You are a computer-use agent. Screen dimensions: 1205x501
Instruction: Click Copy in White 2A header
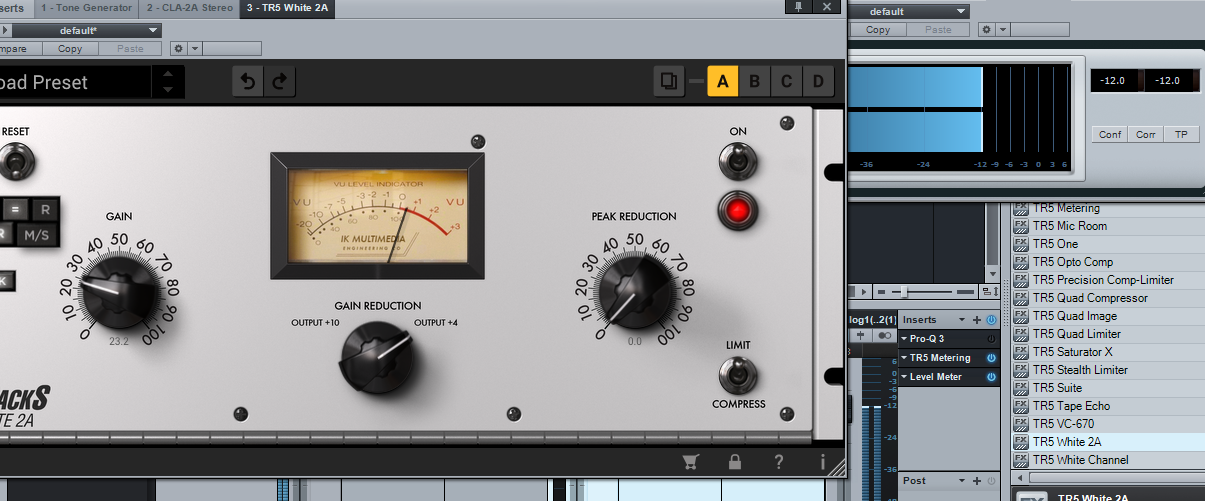coord(70,48)
